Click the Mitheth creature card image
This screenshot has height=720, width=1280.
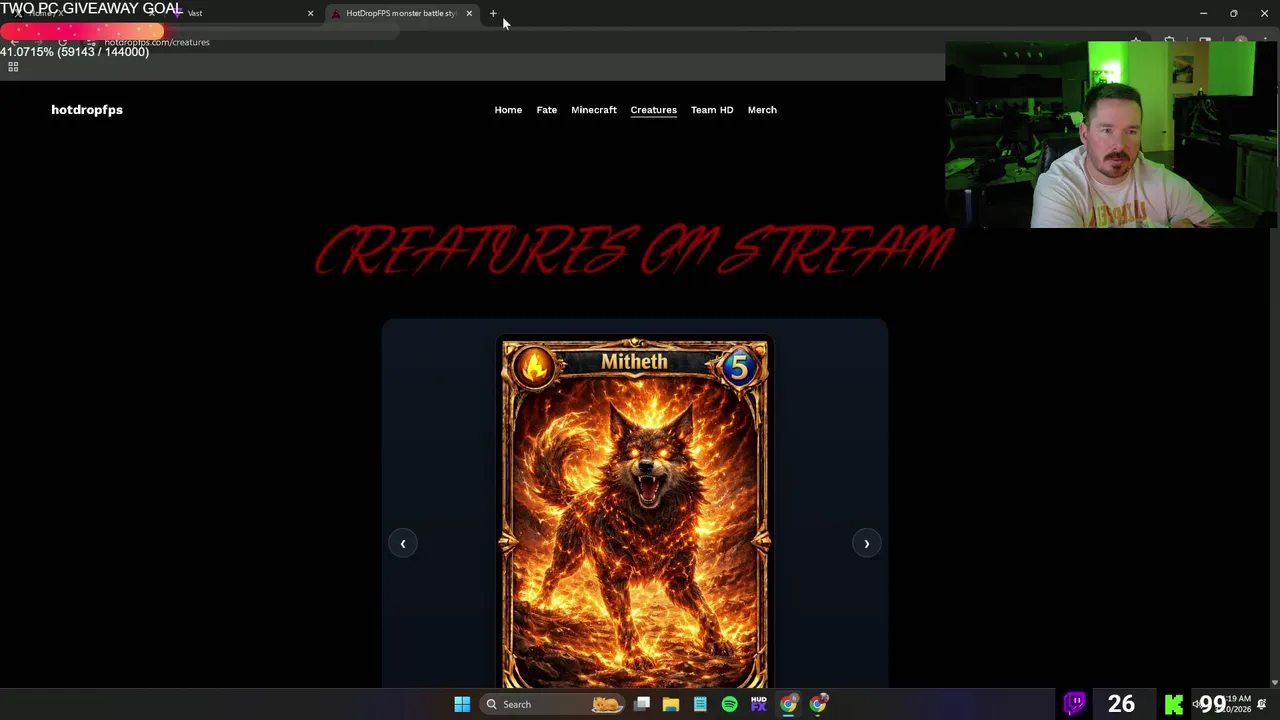(635, 512)
